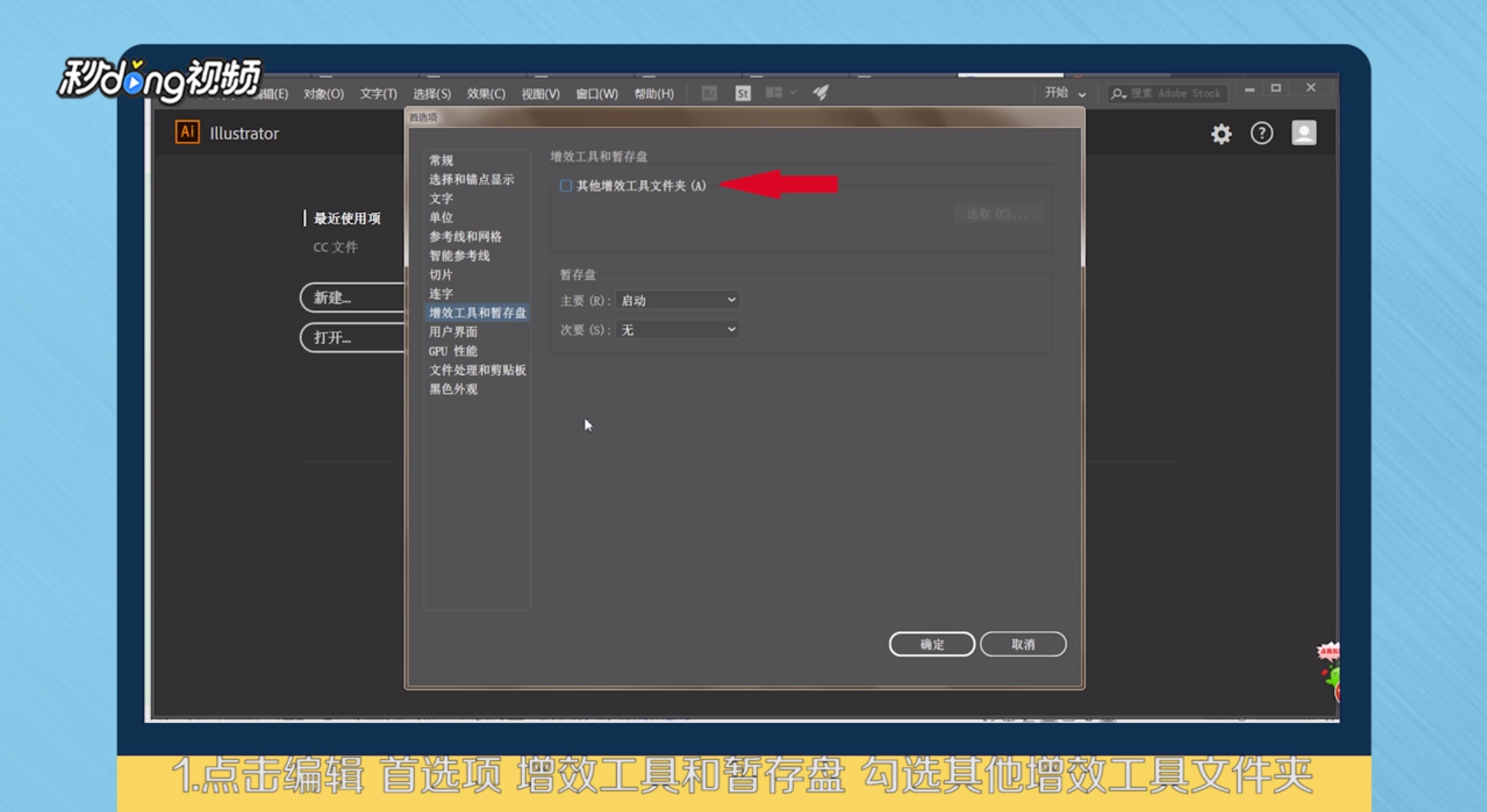
Task: Click the Illustrator Ai logo
Action: [x=187, y=132]
